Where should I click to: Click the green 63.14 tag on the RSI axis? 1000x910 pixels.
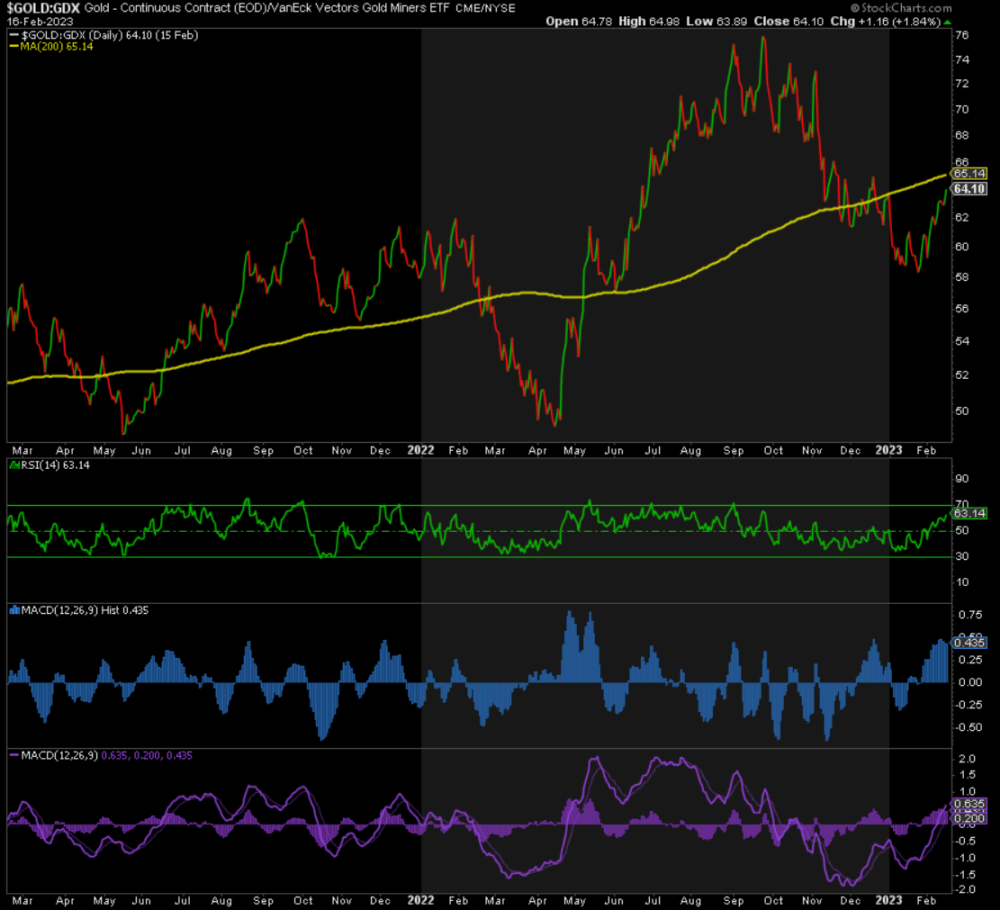click(x=969, y=513)
